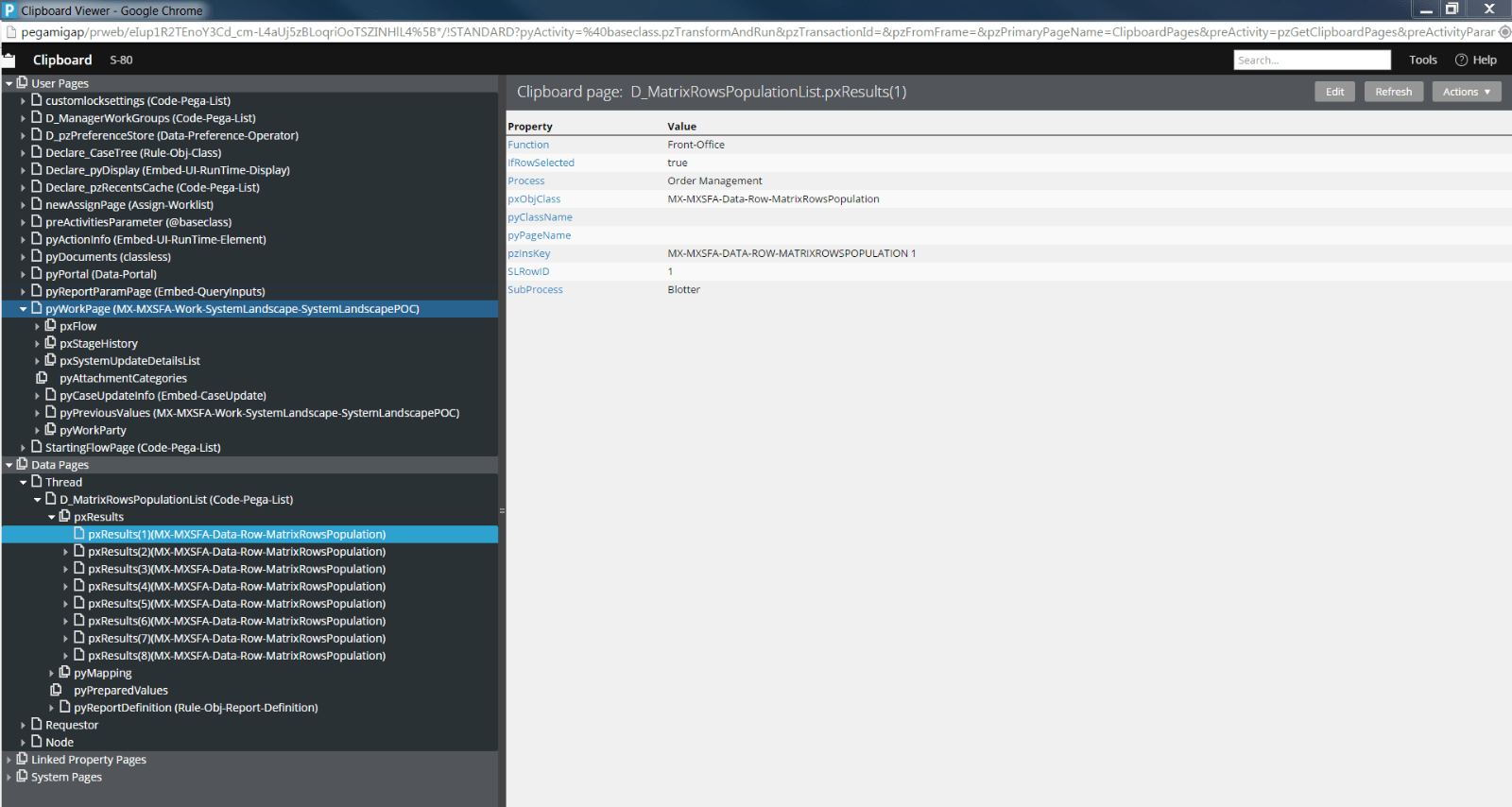Click the page-list icon beside pyAttachmentCategories
The height and width of the screenshot is (807, 1512).
[42, 378]
